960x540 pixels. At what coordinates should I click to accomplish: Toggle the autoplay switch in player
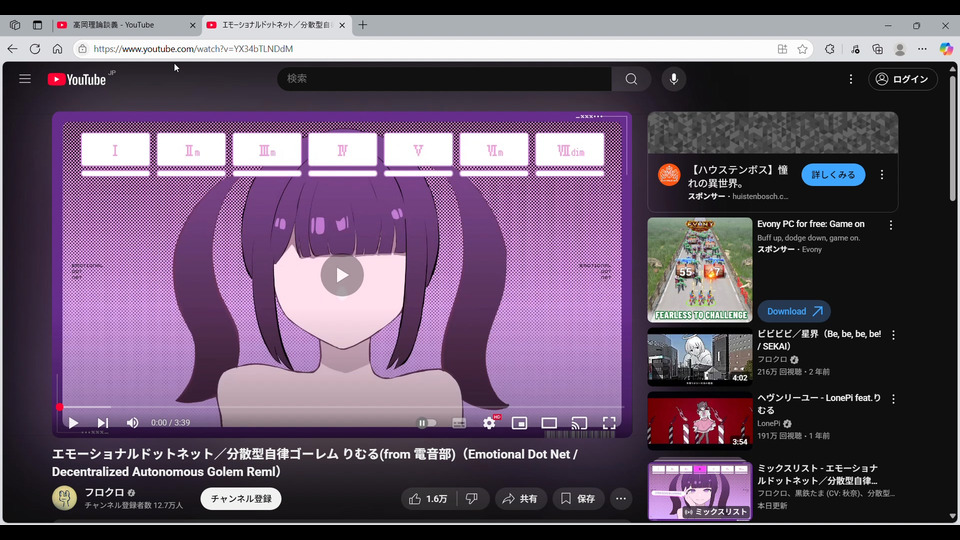[x=426, y=423]
